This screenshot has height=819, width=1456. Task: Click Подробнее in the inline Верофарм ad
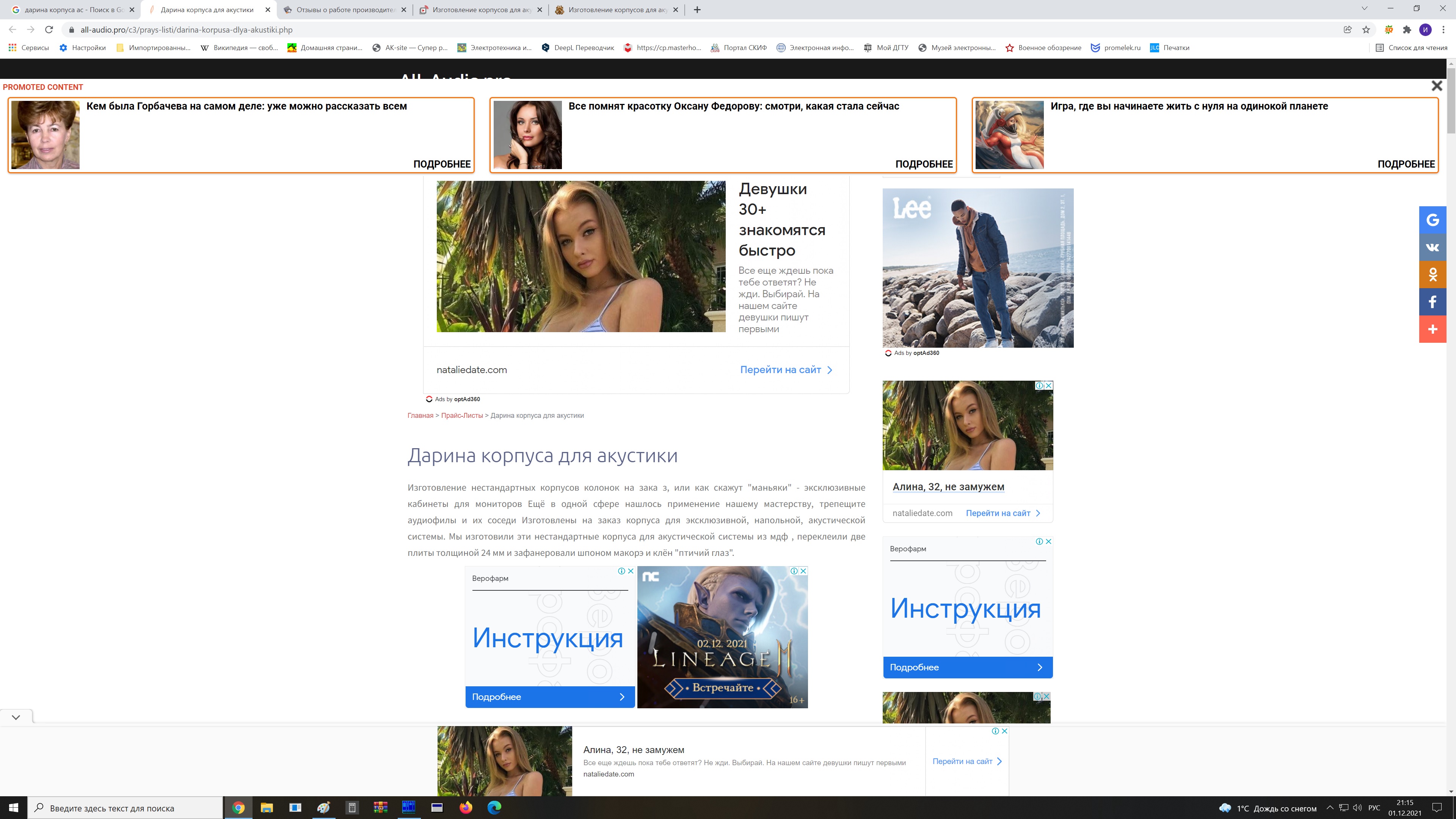pos(550,697)
